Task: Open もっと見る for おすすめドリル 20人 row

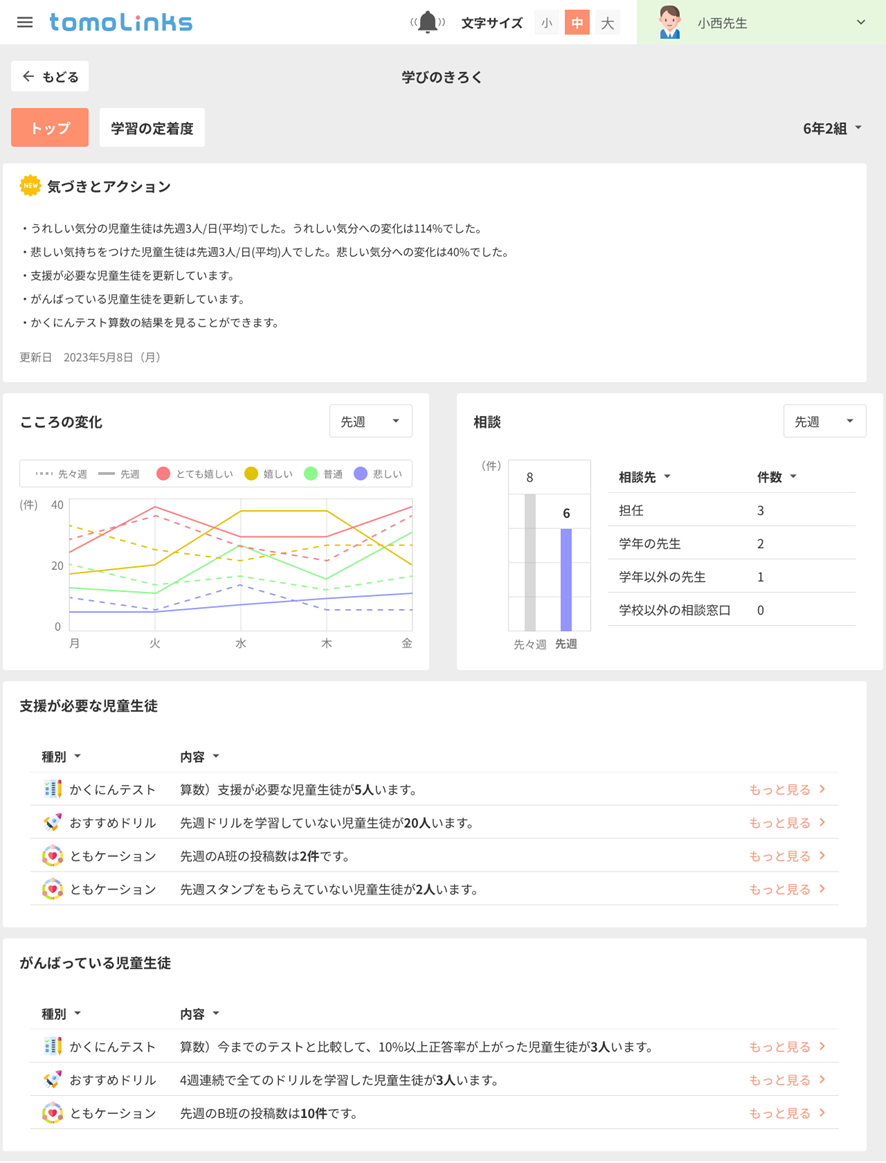Action: [787, 823]
